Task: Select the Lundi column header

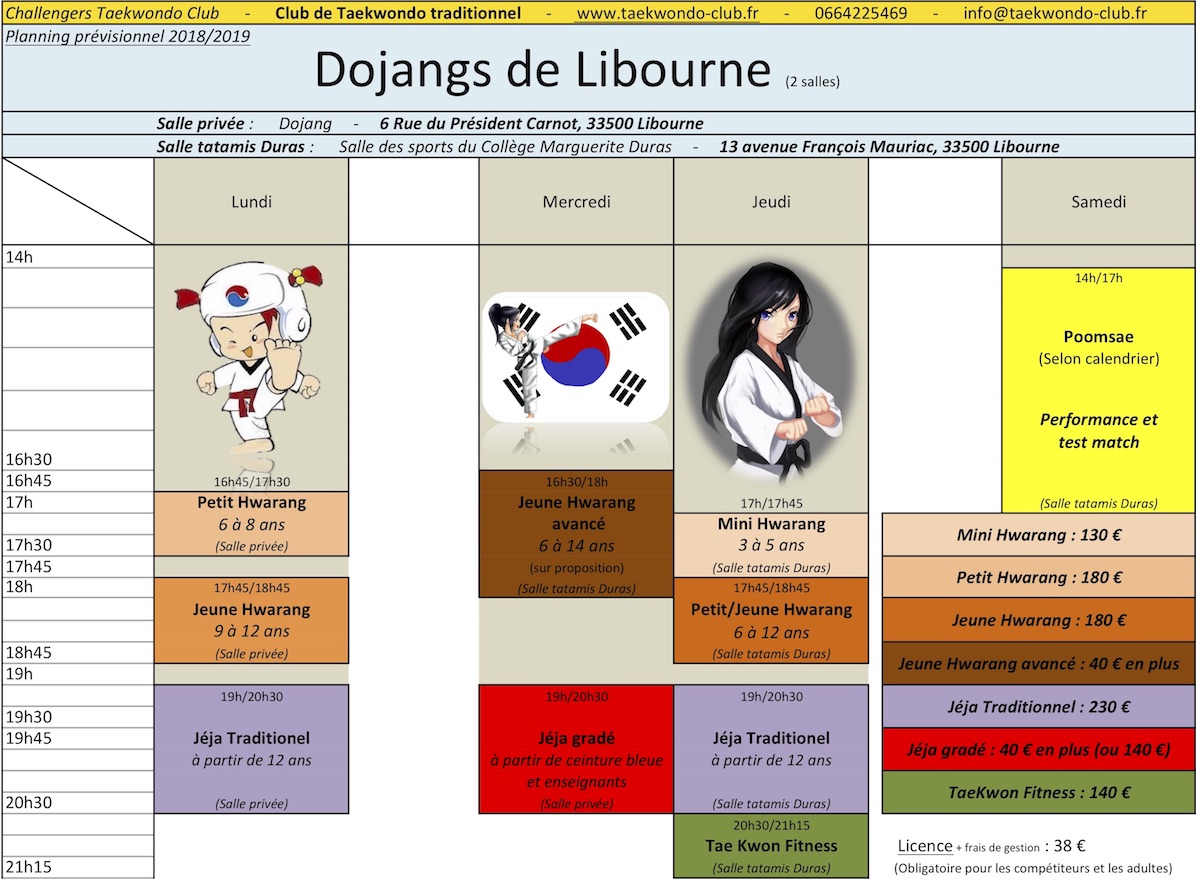Action: (x=251, y=202)
